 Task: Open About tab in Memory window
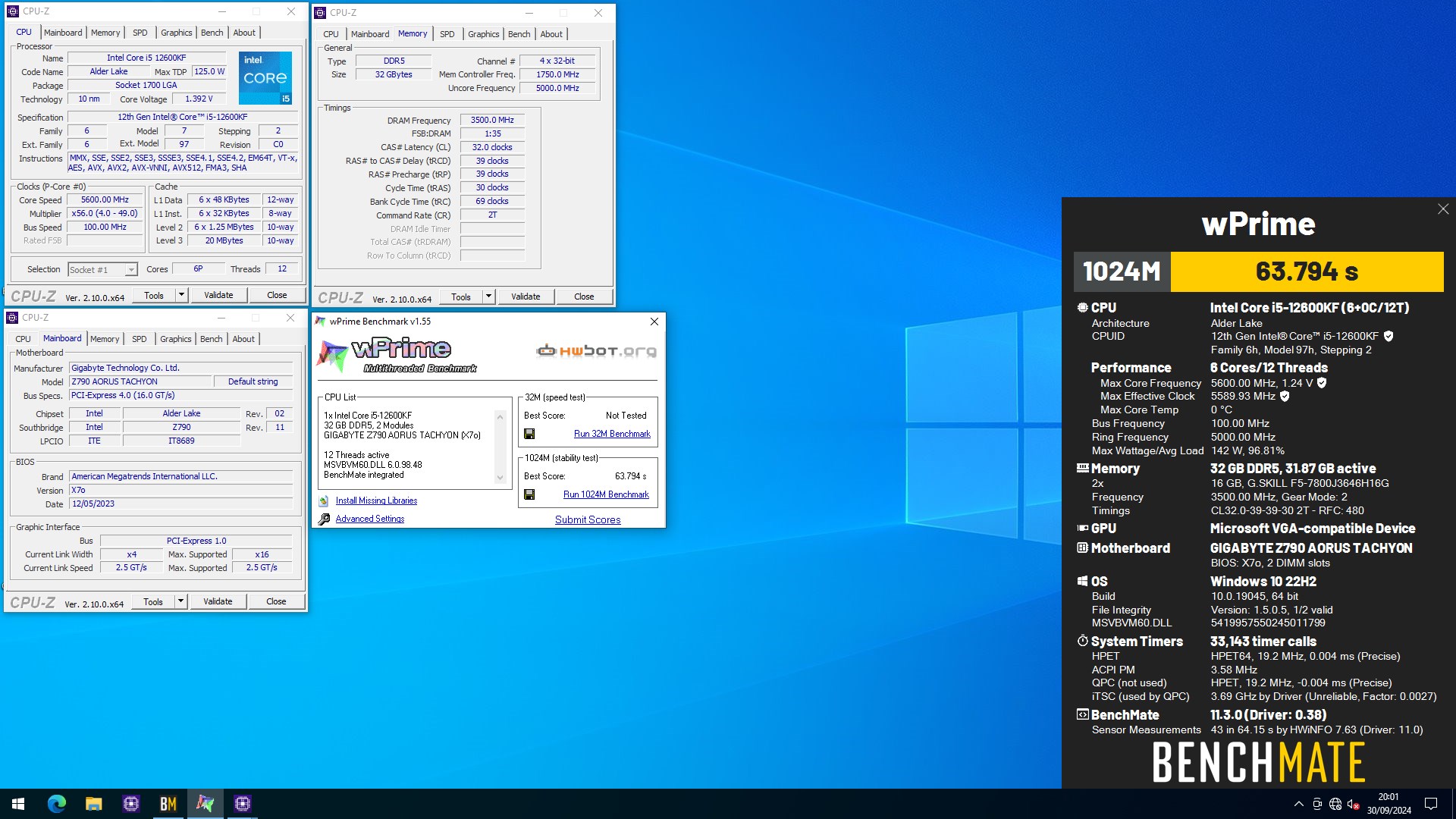[551, 34]
